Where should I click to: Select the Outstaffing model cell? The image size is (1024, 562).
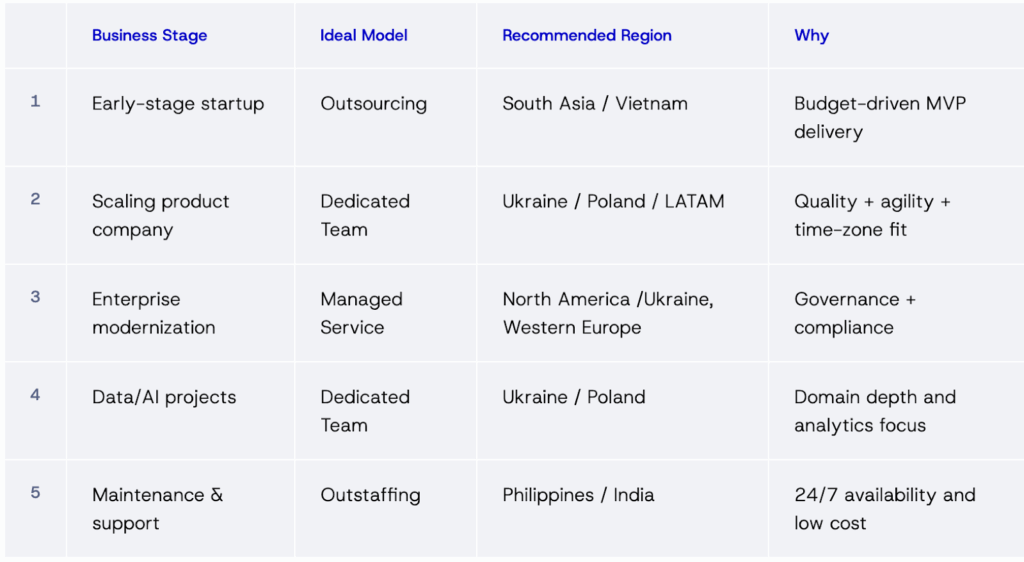click(x=370, y=494)
